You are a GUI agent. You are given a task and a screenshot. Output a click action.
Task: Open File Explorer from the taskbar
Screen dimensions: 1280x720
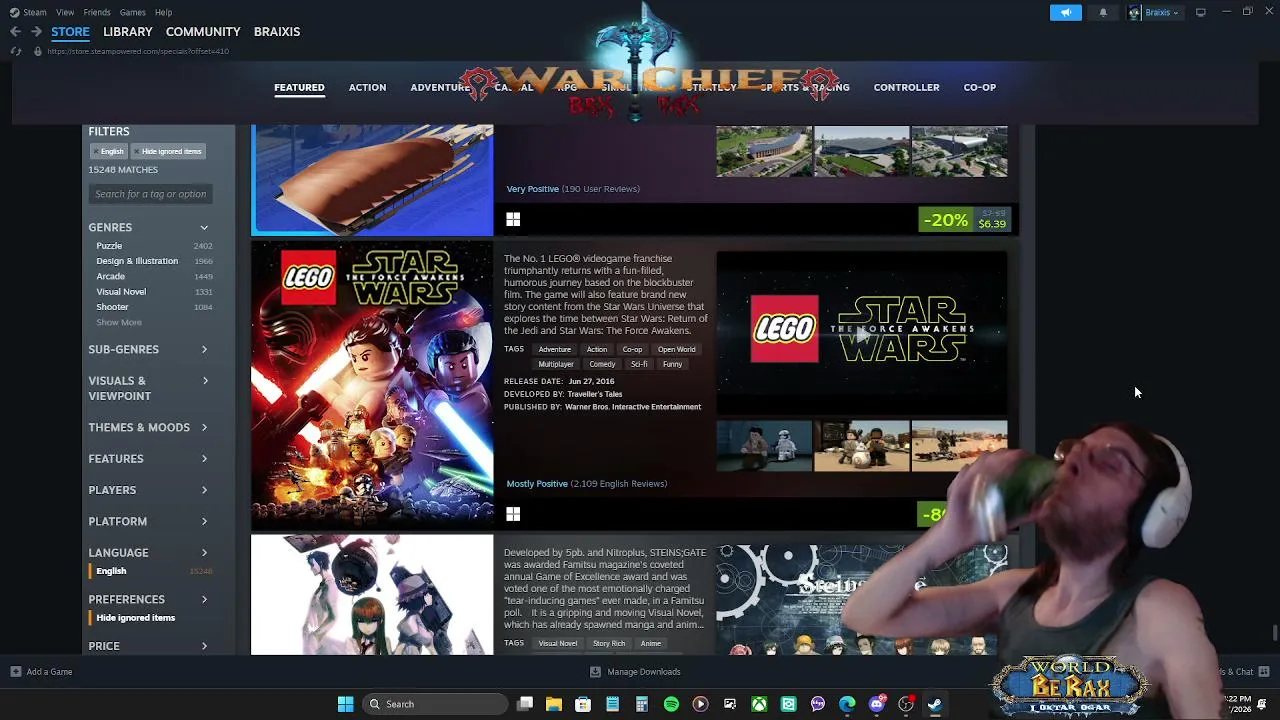554,704
